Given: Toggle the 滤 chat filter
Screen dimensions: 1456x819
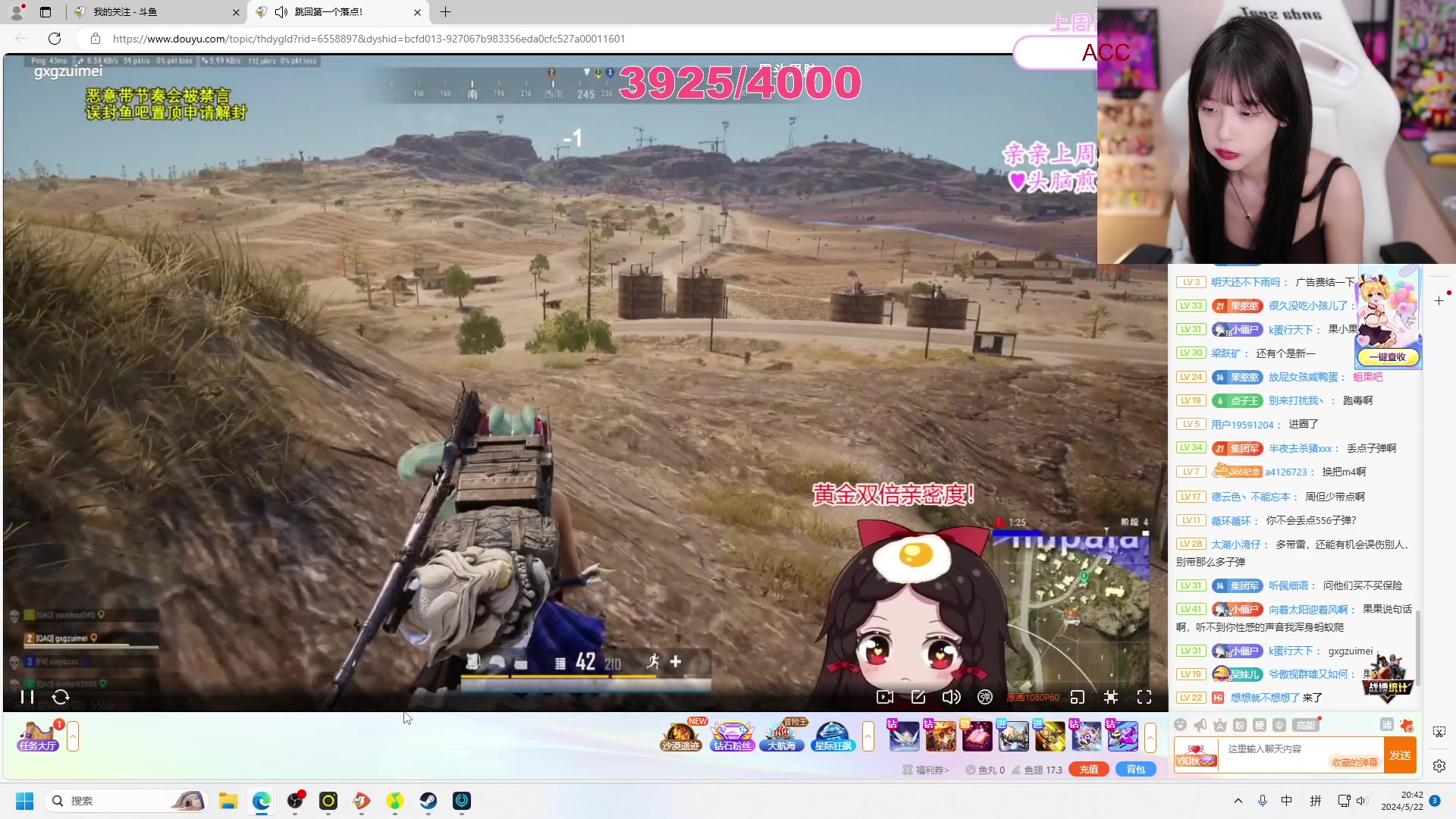Looking at the screenshot, I should (1387, 725).
